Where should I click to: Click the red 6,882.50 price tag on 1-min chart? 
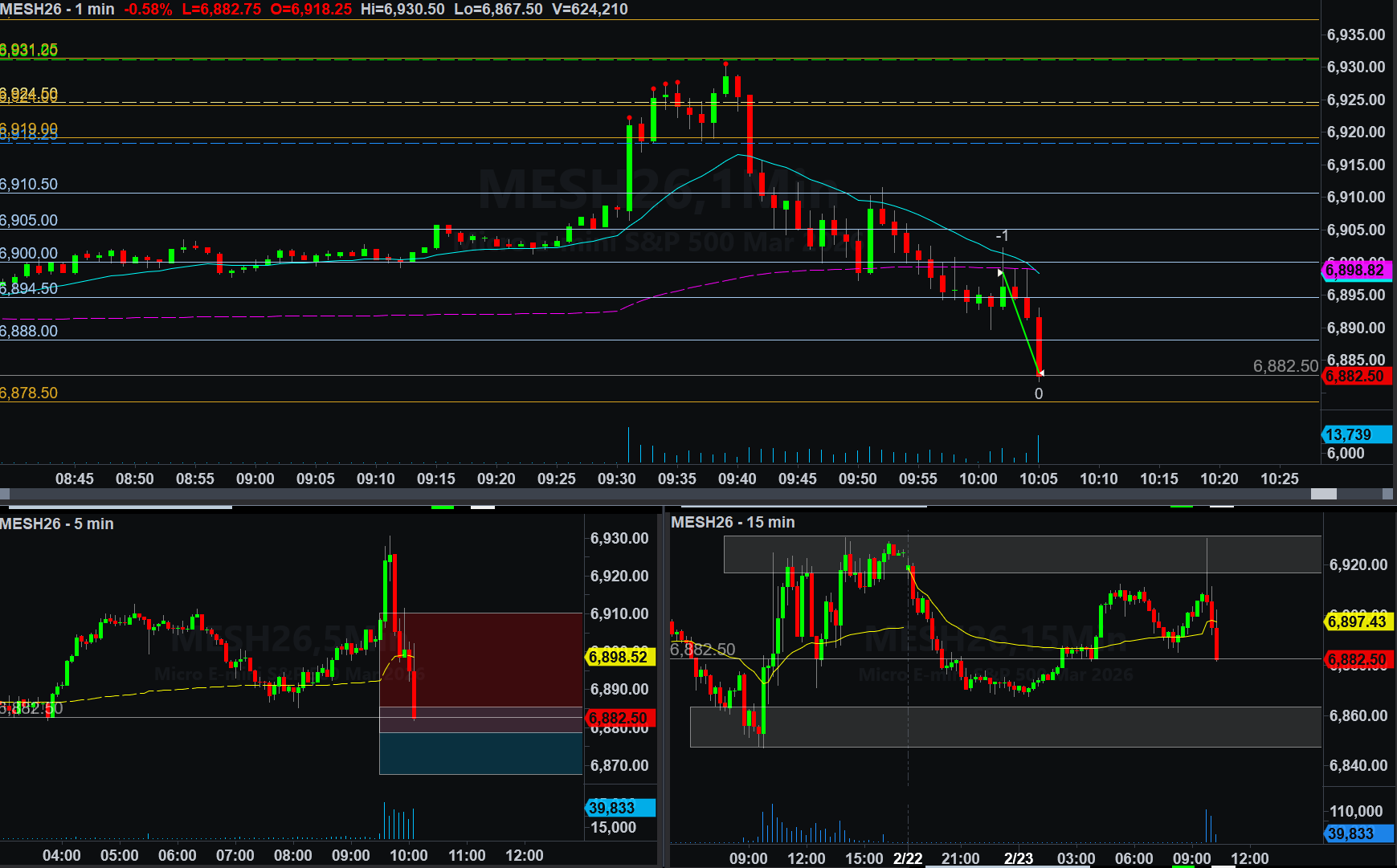1356,376
